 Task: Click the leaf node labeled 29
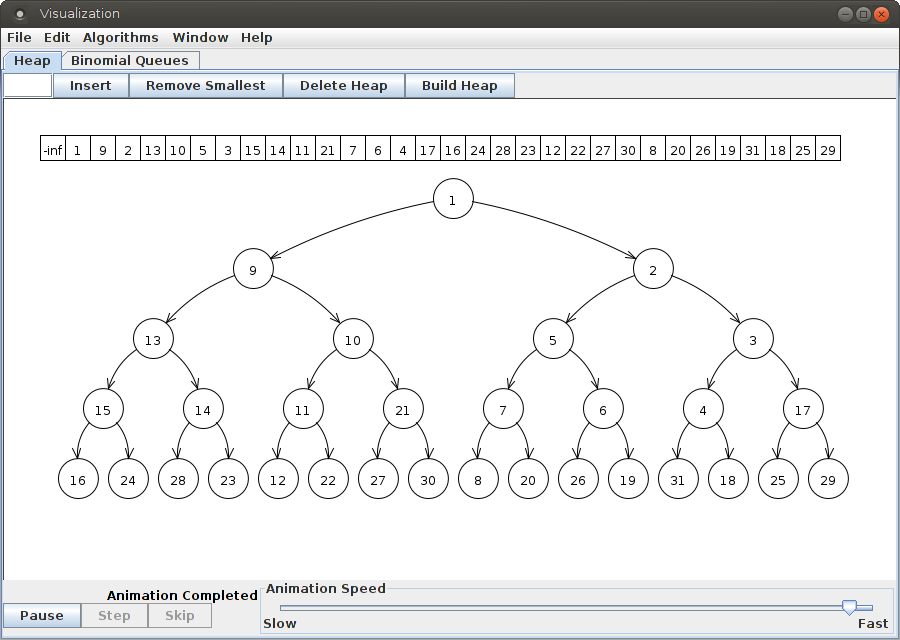pyautogui.click(x=828, y=480)
